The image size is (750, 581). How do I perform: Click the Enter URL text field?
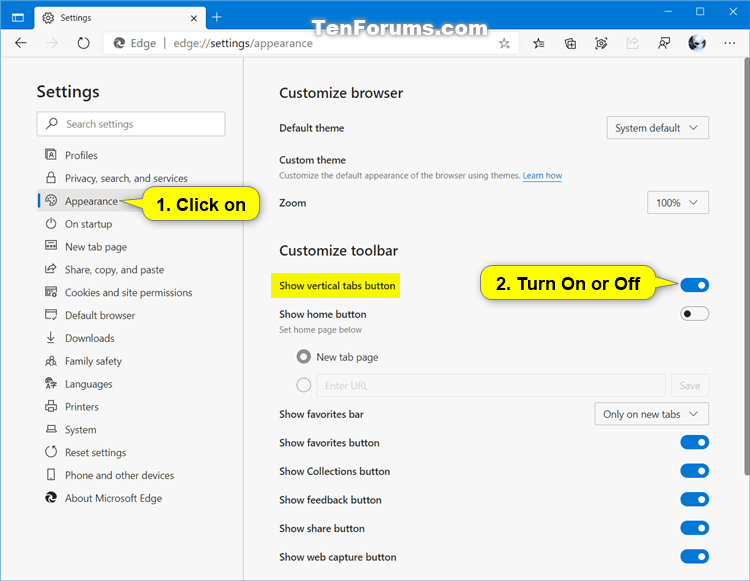coord(491,385)
